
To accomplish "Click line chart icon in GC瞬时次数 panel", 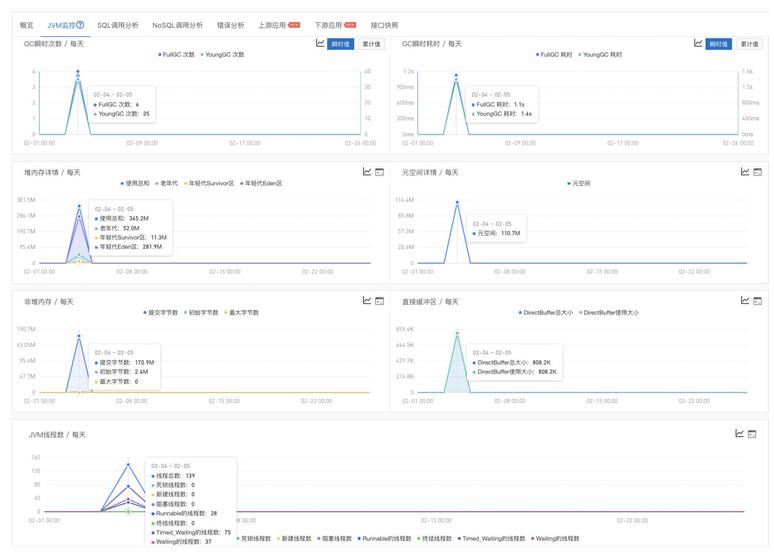I will click(320, 43).
